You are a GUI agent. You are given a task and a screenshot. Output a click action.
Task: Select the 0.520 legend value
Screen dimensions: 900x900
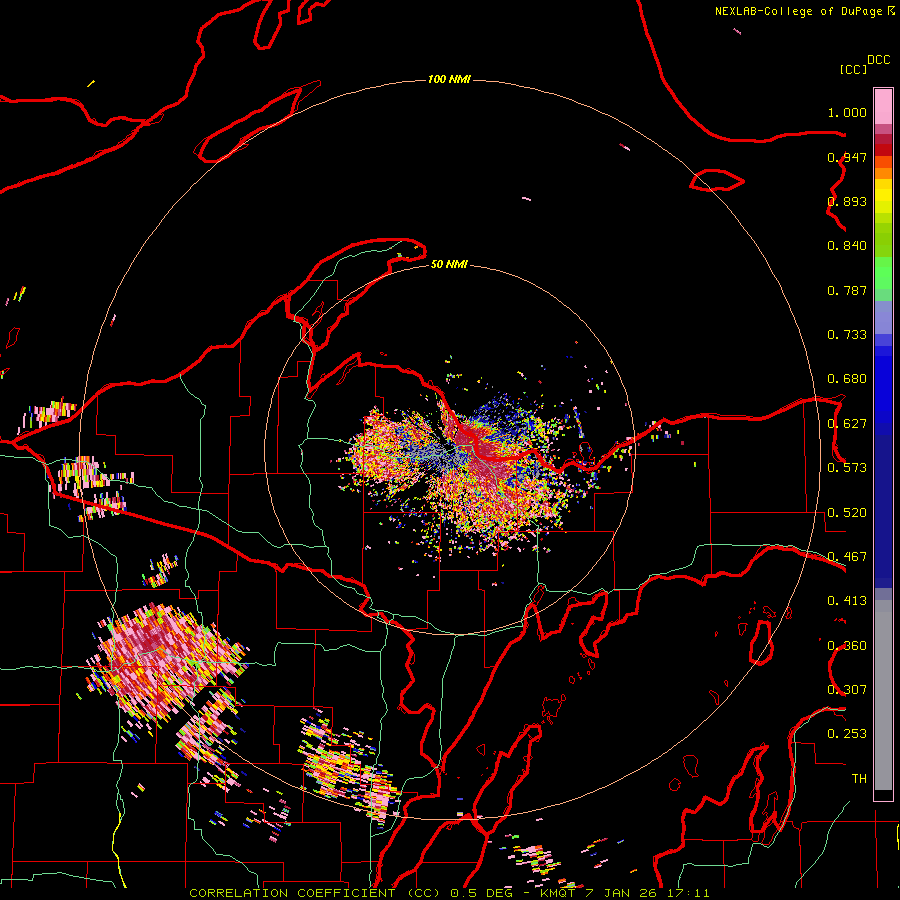[x=847, y=513]
